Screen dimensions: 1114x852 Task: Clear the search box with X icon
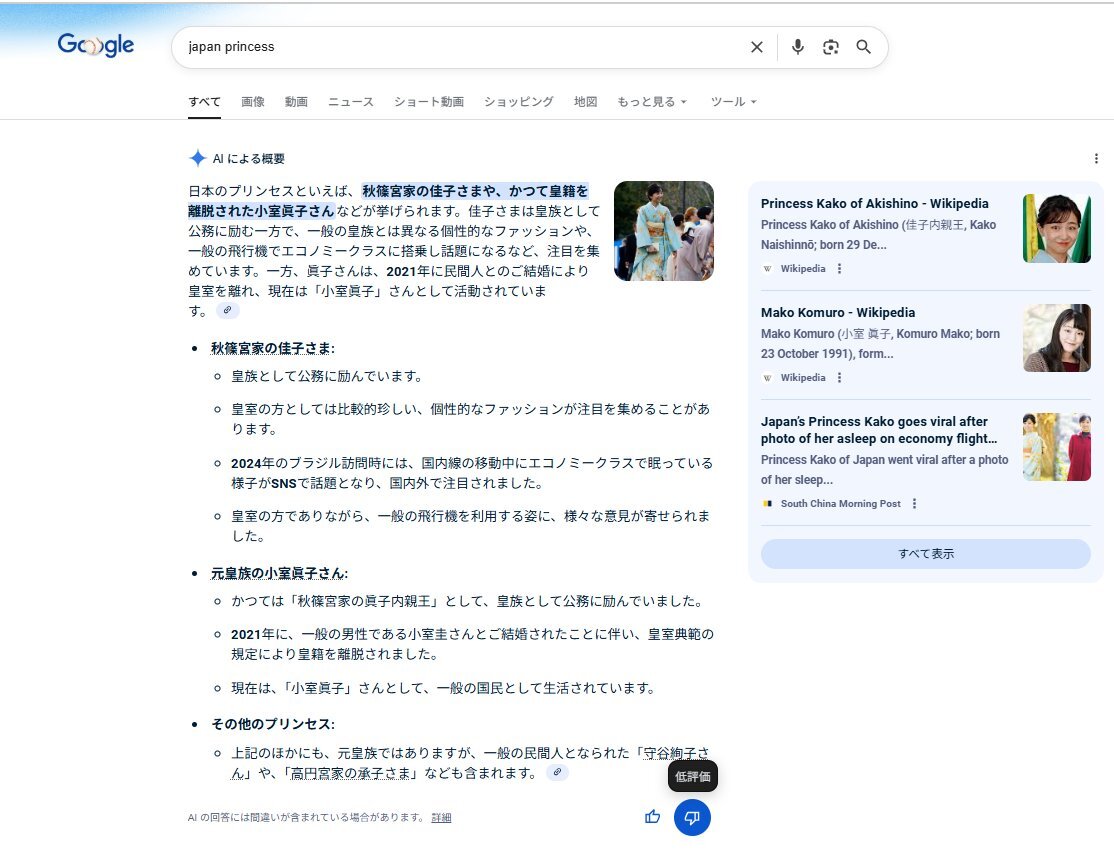[757, 47]
